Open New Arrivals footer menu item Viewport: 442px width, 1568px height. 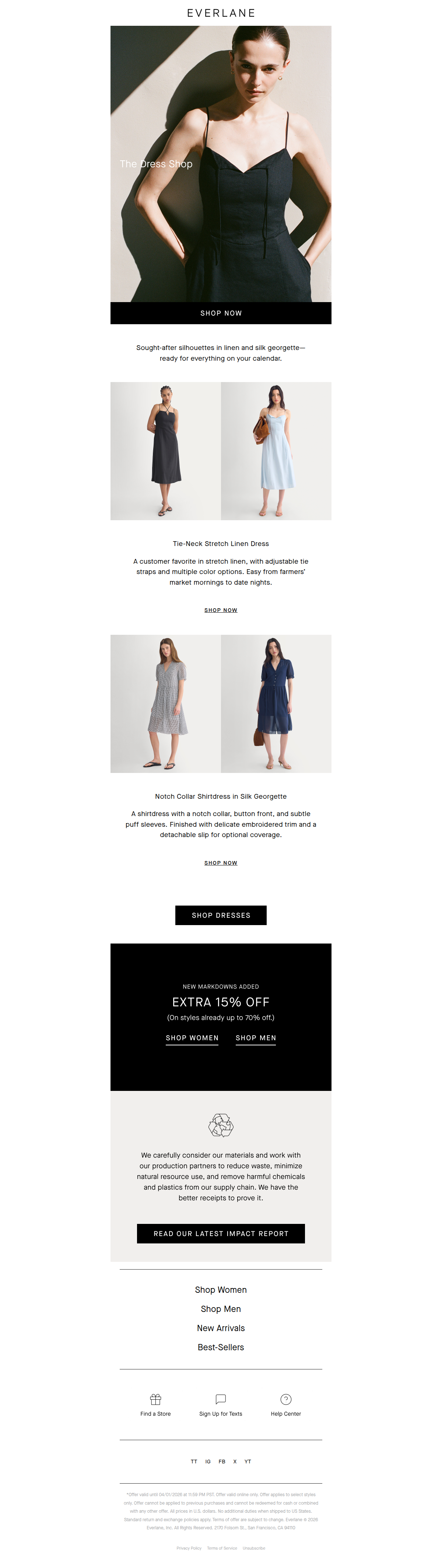pyautogui.click(x=221, y=1327)
